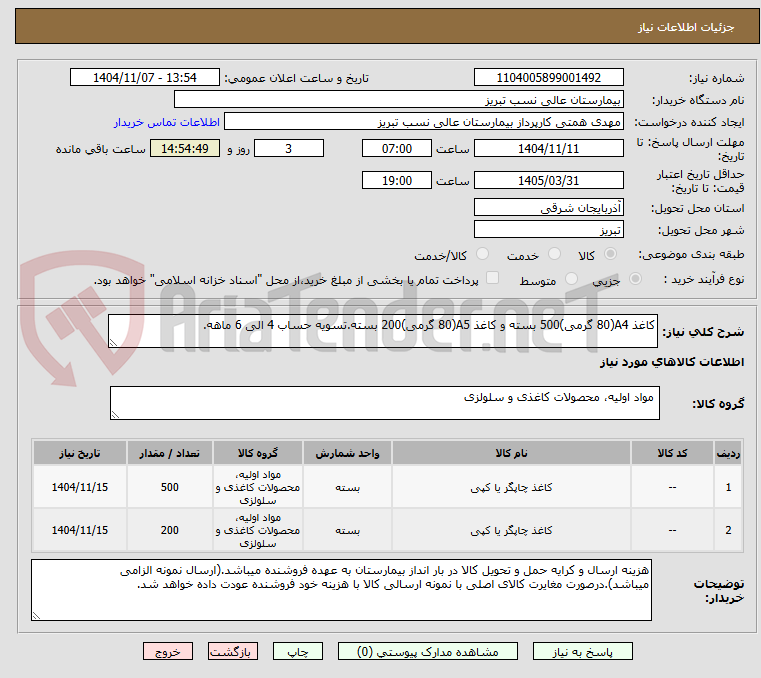
Task: Select the متوسط purchase type radio
Action: [571, 279]
